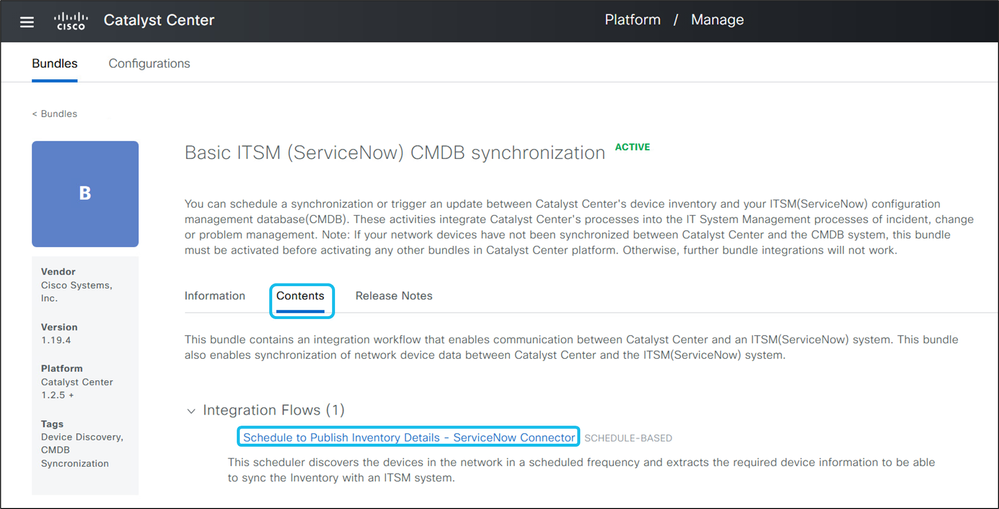Click the Catalyst Center product title
The image size is (999, 509).
[x=159, y=20]
